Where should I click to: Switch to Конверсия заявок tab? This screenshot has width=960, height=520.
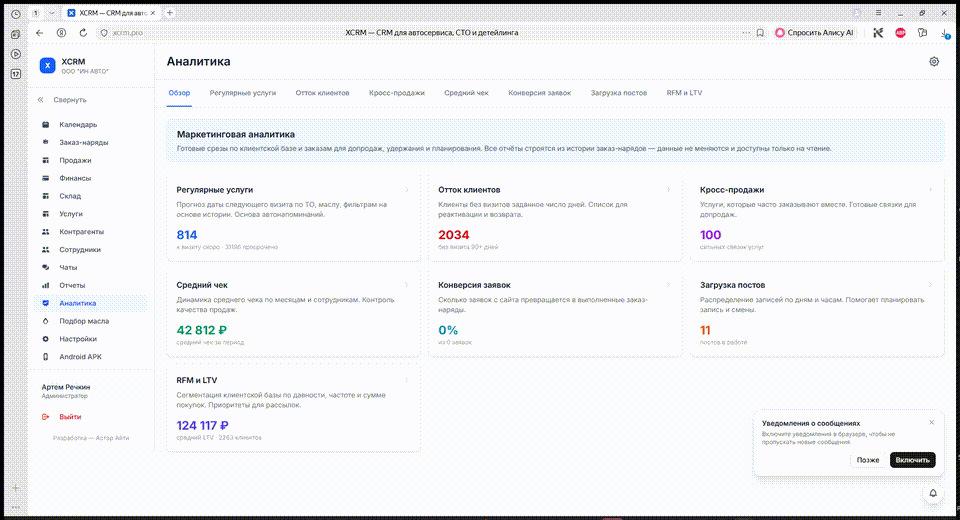pyautogui.click(x=539, y=93)
